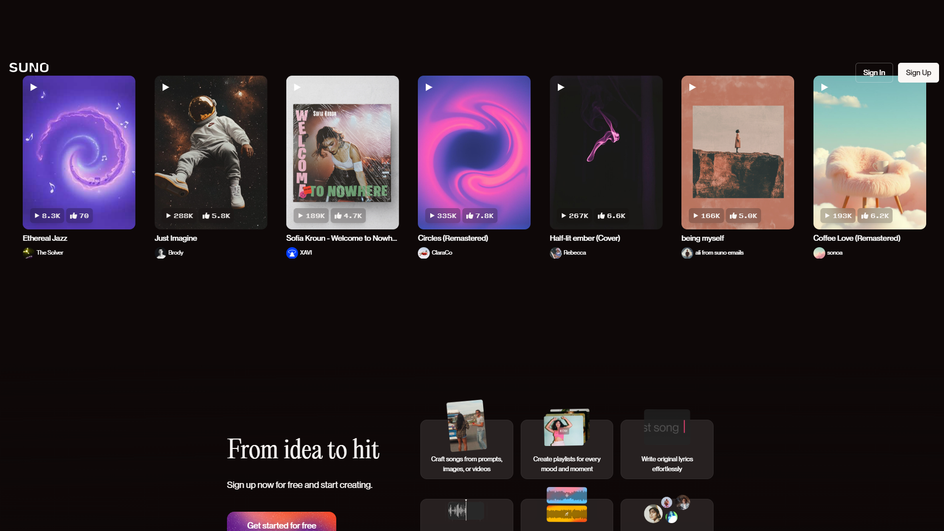
Task: Click 193K plays on Coffee Love
Action: point(838,216)
